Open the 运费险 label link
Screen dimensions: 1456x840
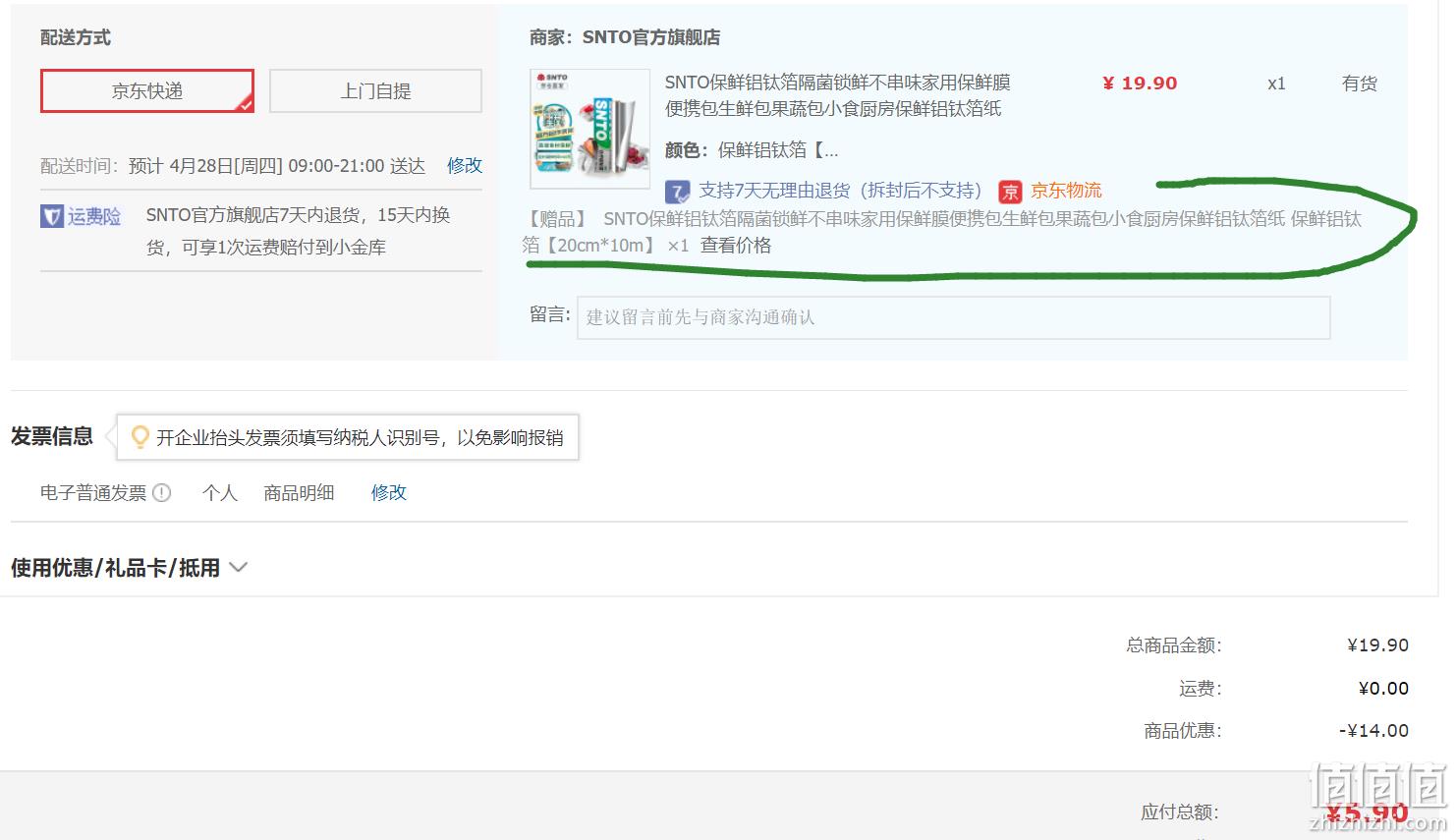click(94, 216)
